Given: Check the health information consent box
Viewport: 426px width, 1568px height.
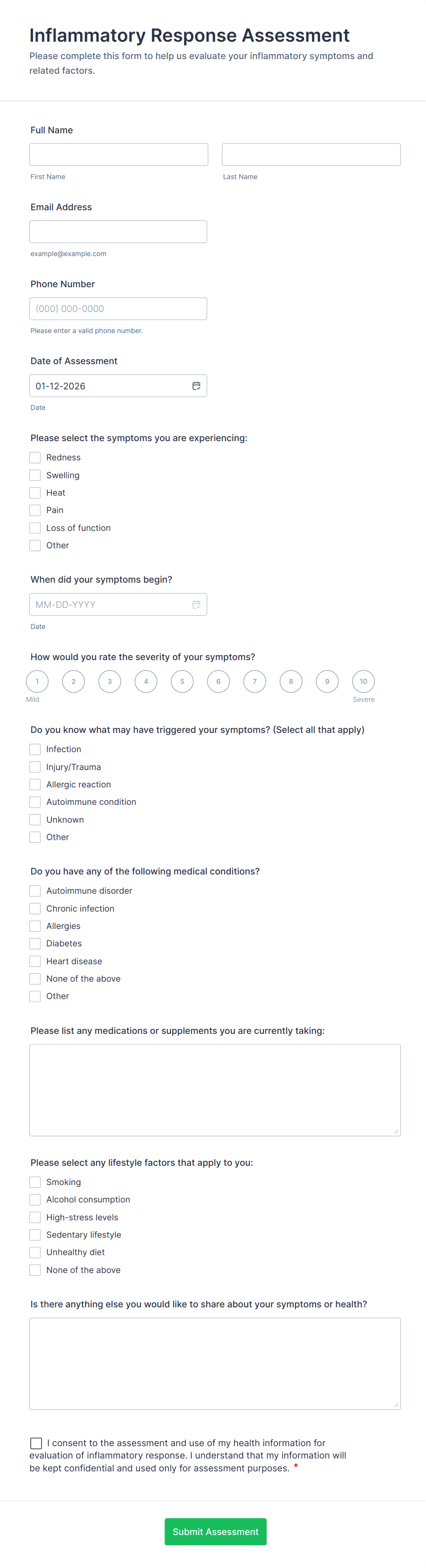Looking at the screenshot, I should point(36,1442).
